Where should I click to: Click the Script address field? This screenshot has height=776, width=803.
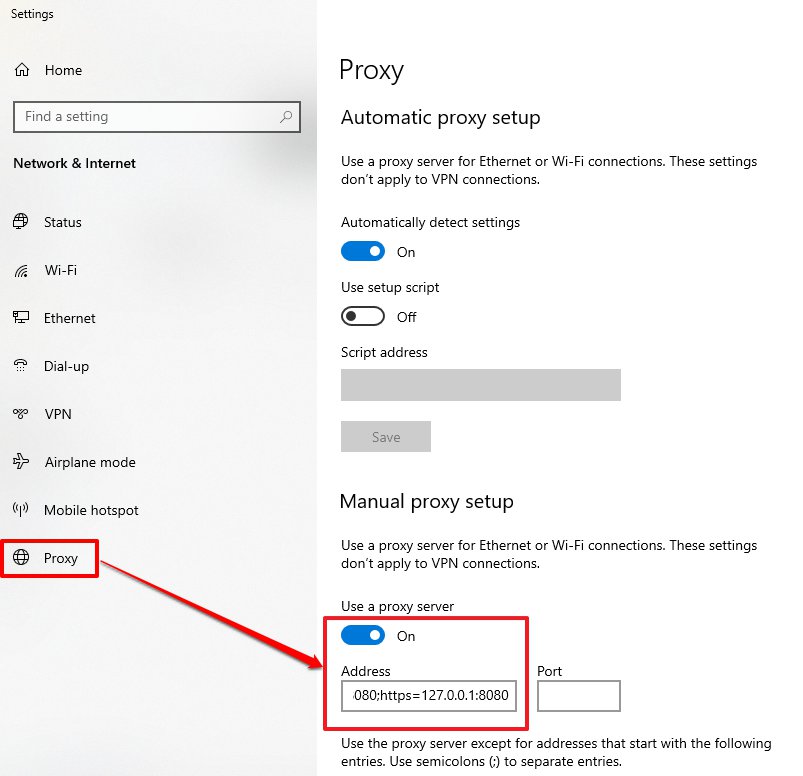480,385
